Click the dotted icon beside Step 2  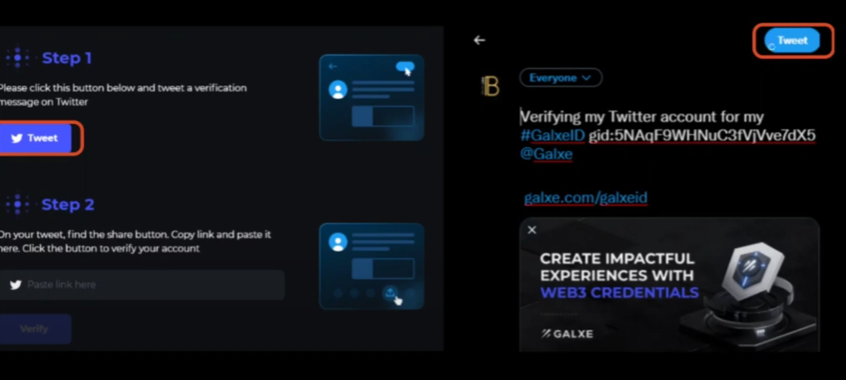click(17, 204)
